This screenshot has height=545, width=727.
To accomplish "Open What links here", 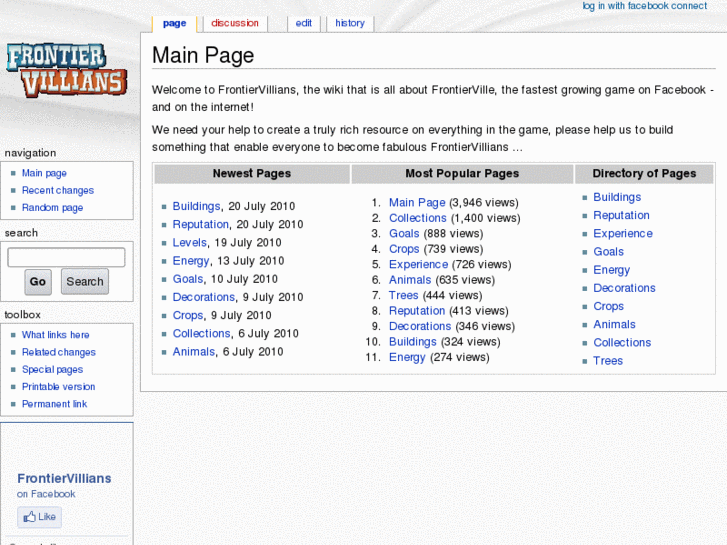I will (56, 335).
